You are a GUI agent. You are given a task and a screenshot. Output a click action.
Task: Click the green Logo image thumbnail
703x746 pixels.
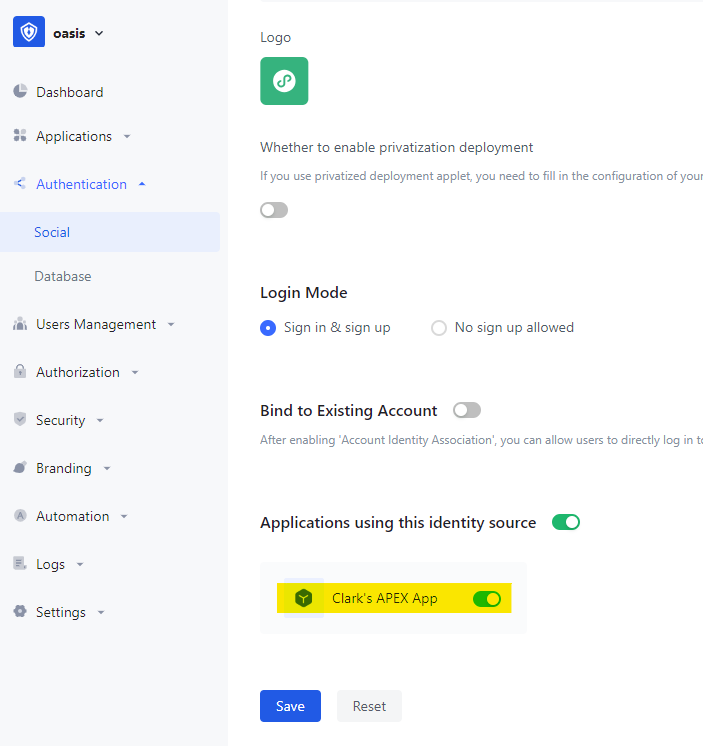[284, 81]
